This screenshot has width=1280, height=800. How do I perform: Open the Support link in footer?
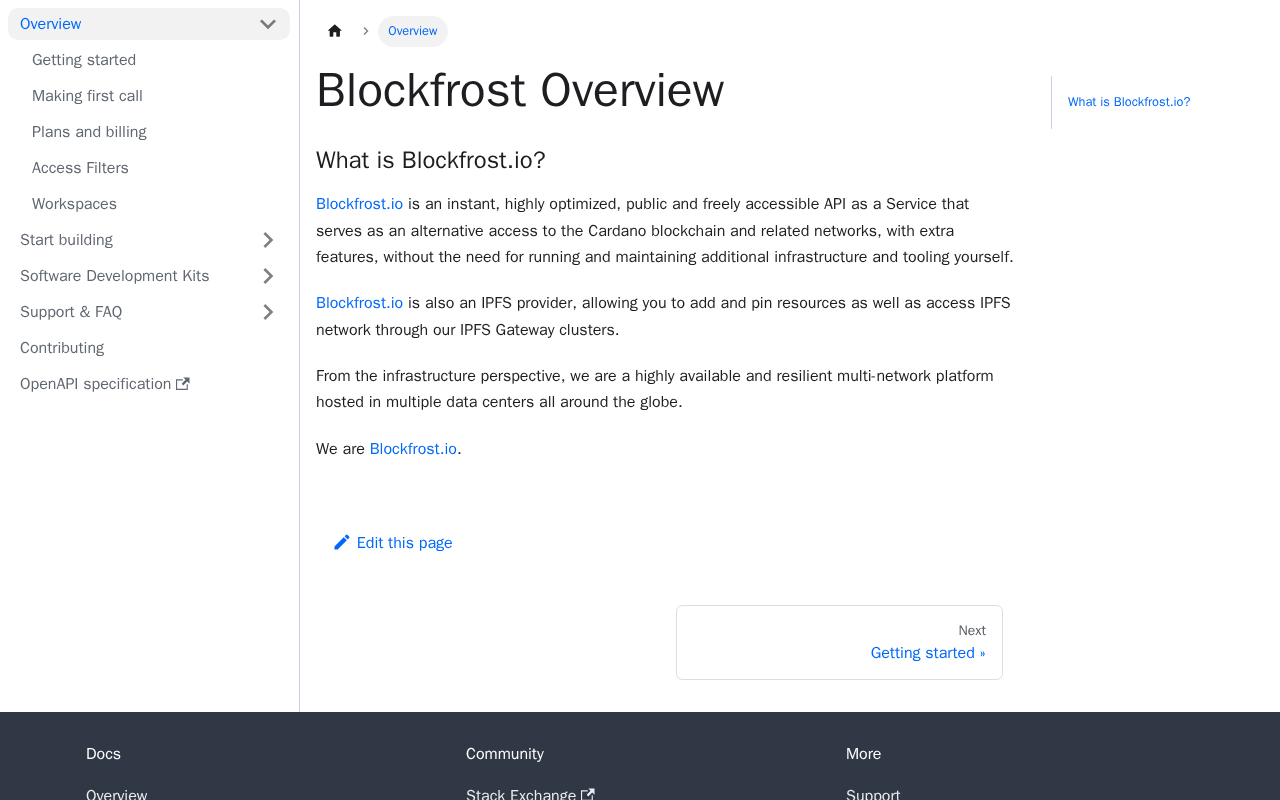(x=873, y=794)
